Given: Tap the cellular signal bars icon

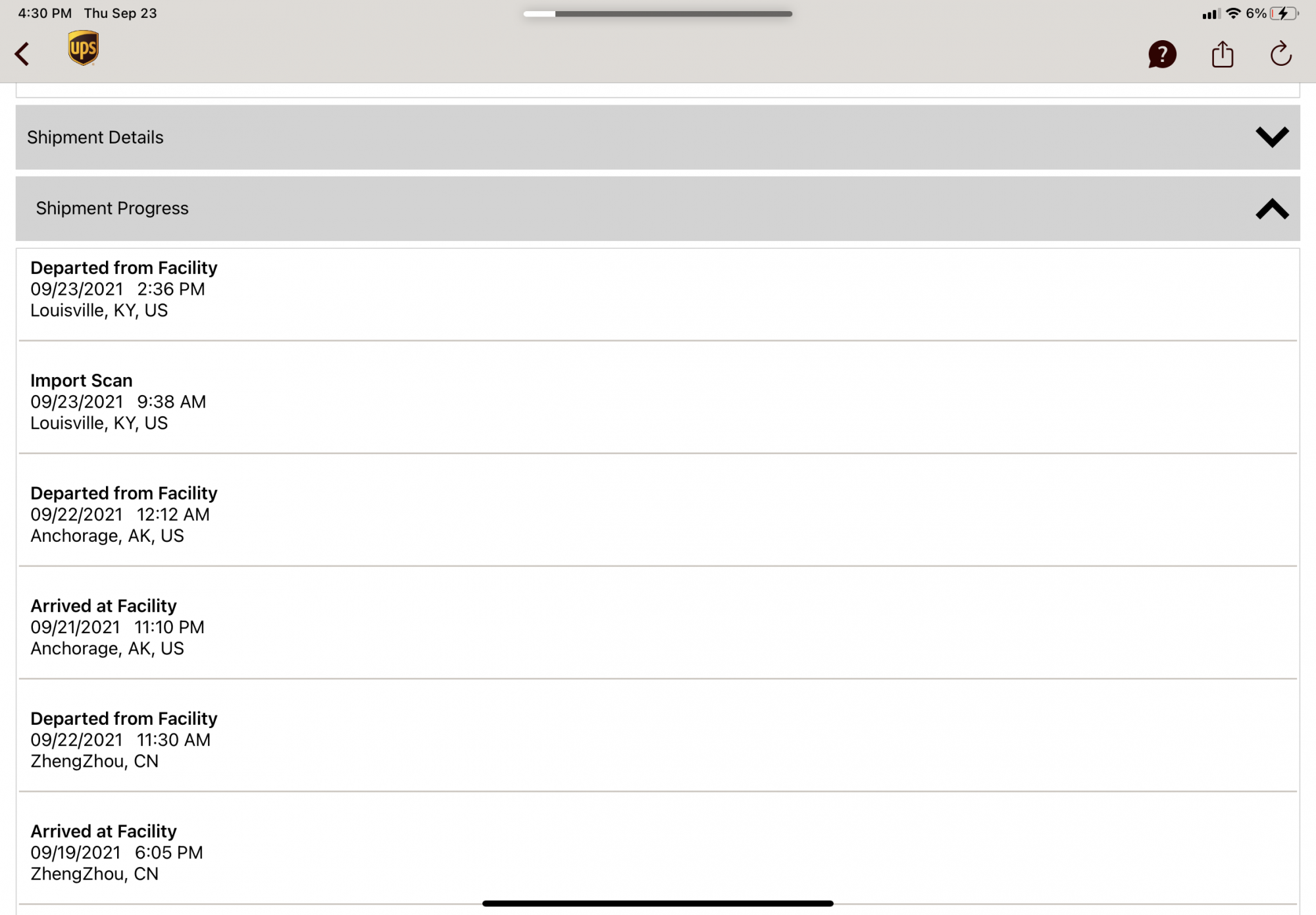Looking at the screenshot, I should pos(1210,14).
